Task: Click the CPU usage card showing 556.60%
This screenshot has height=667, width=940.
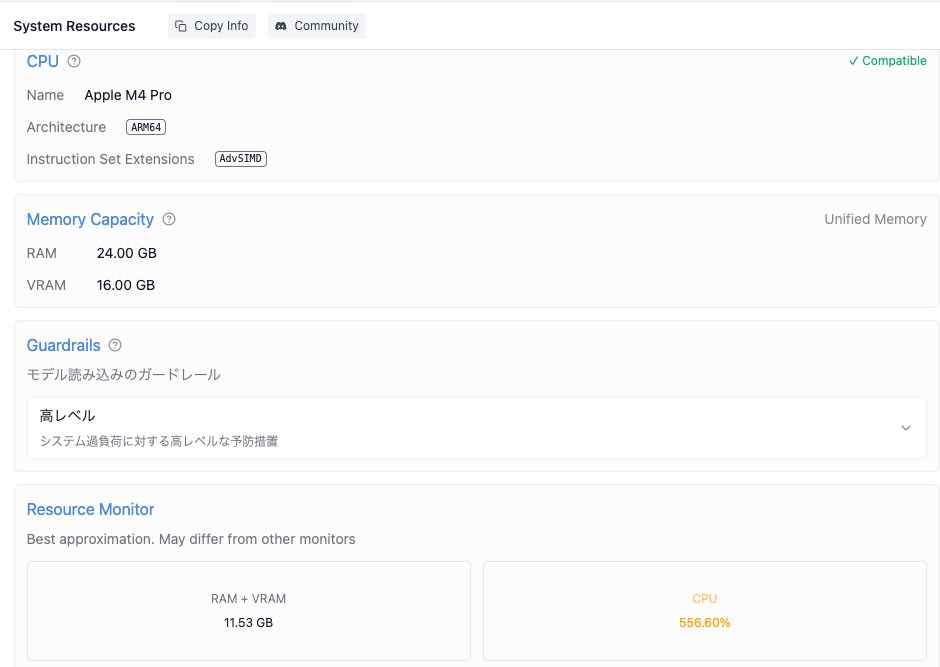Action: point(705,611)
